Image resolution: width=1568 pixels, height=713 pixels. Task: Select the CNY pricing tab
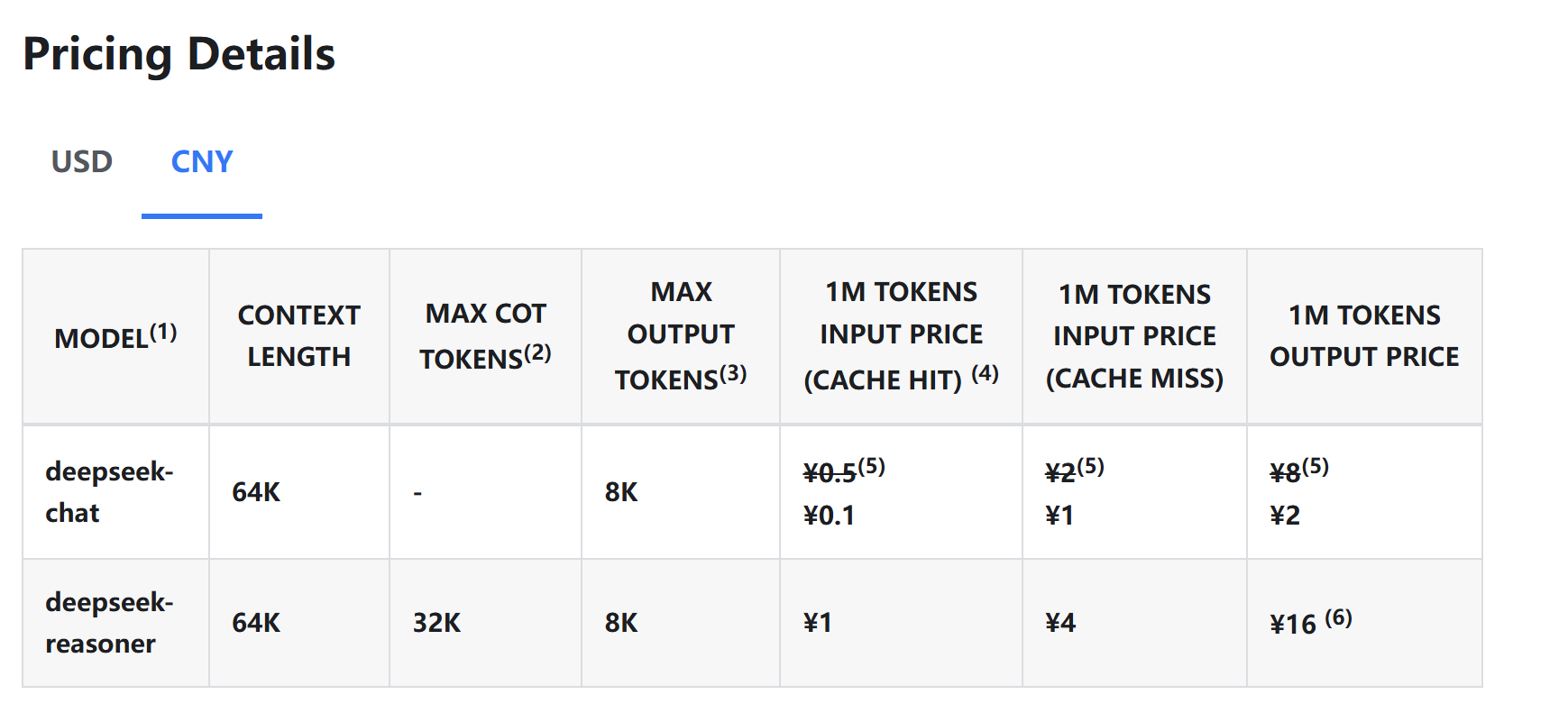(202, 162)
